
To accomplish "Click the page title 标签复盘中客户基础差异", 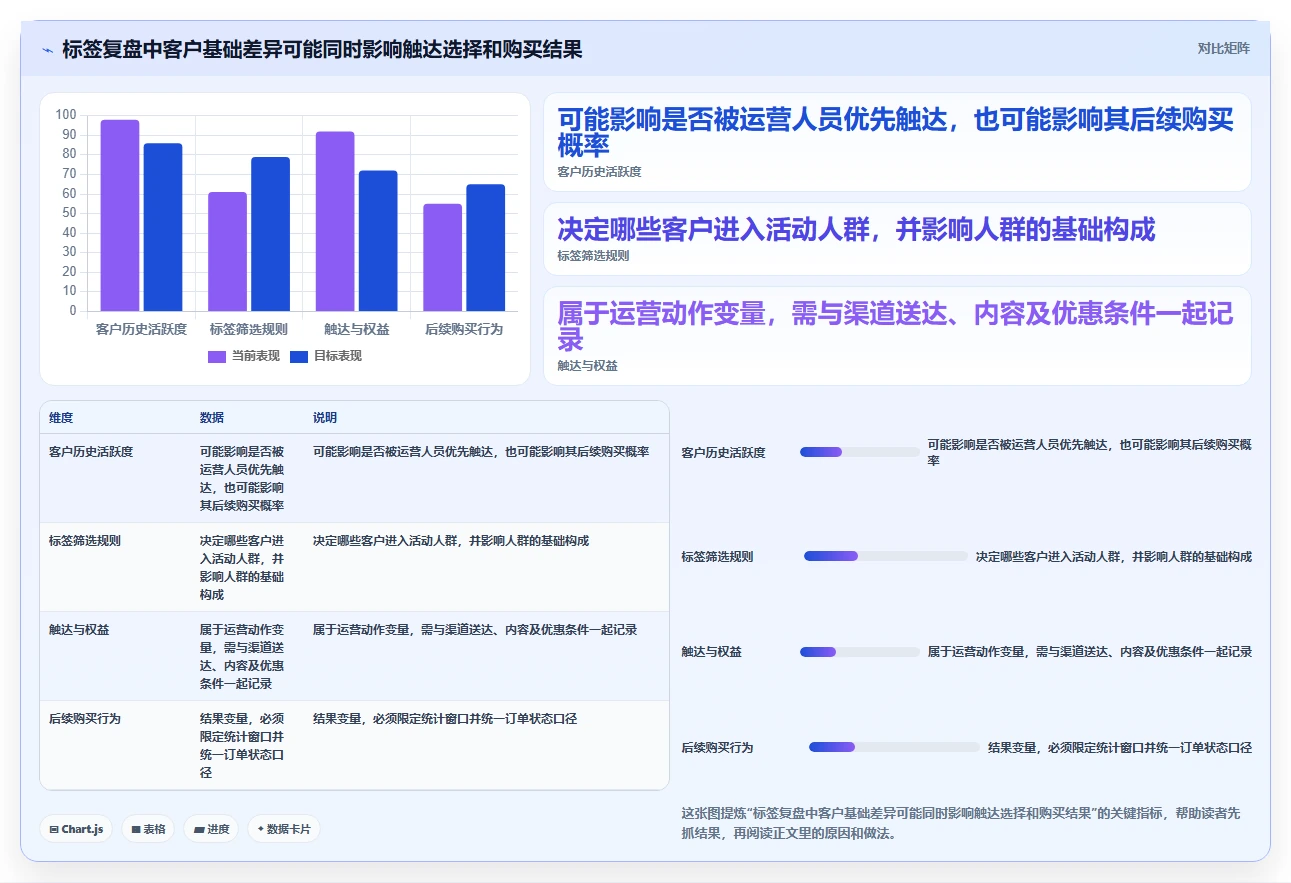I will 322,49.
